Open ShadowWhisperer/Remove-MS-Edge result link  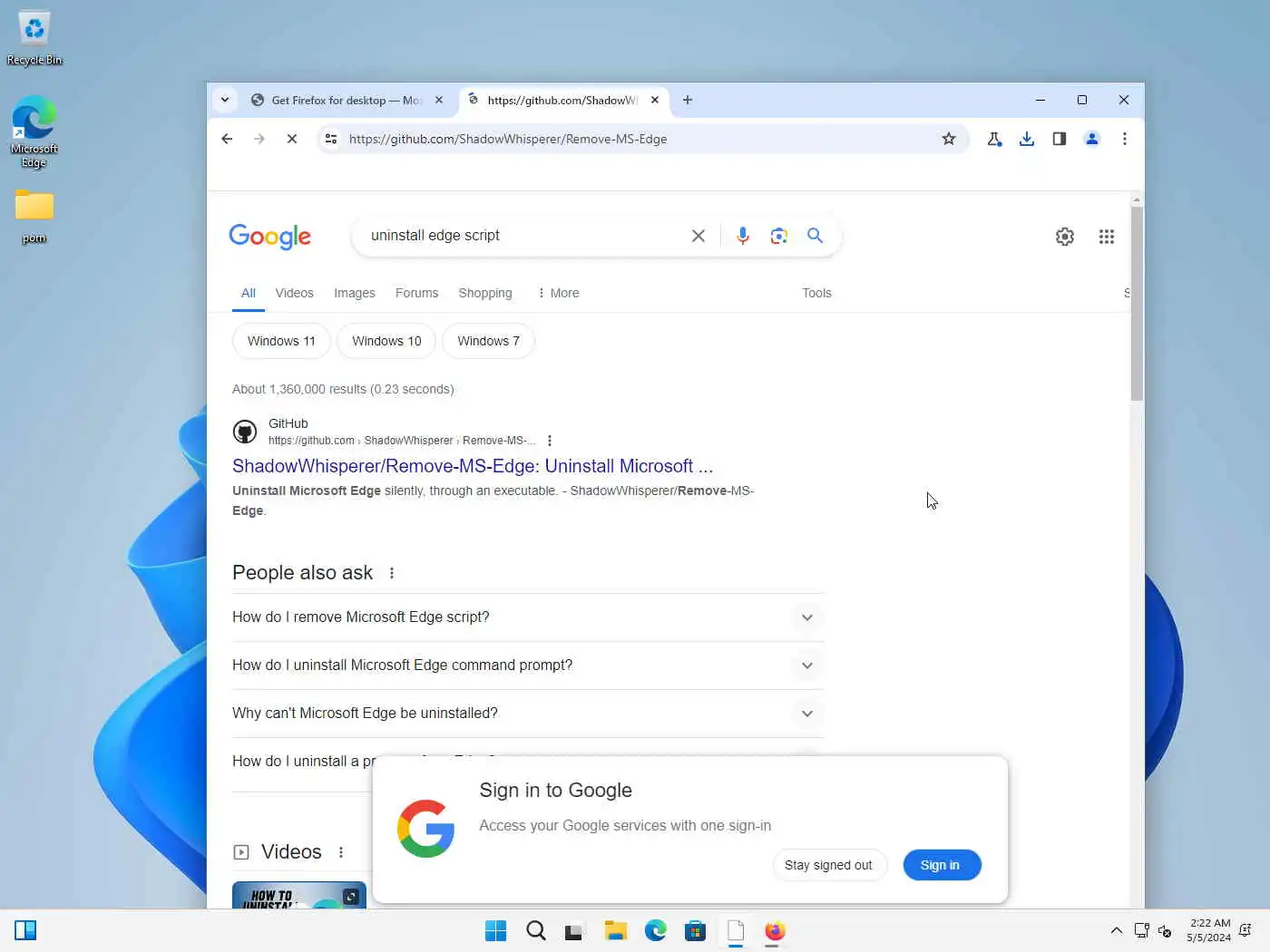(x=473, y=466)
